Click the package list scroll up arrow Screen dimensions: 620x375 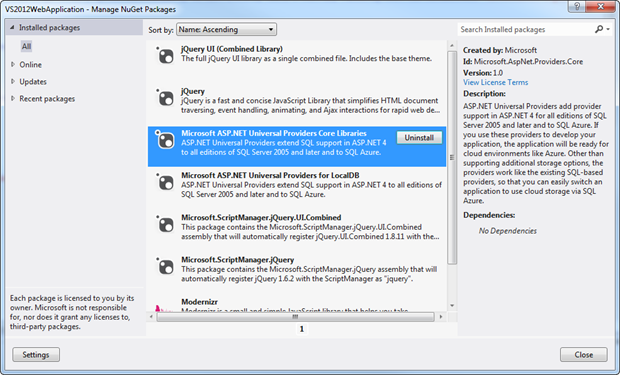click(x=452, y=46)
